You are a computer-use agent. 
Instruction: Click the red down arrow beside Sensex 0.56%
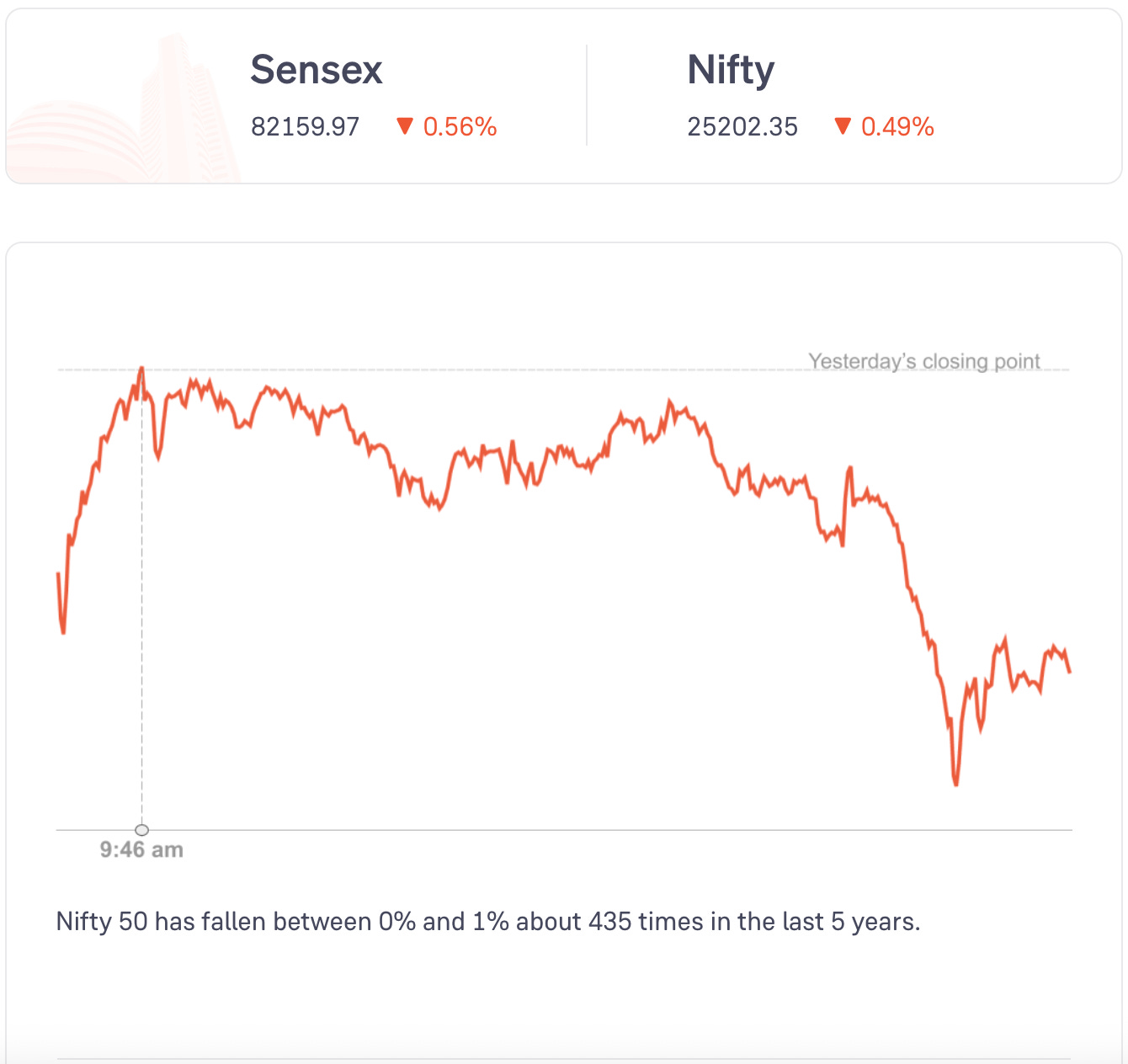tap(405, 126)
